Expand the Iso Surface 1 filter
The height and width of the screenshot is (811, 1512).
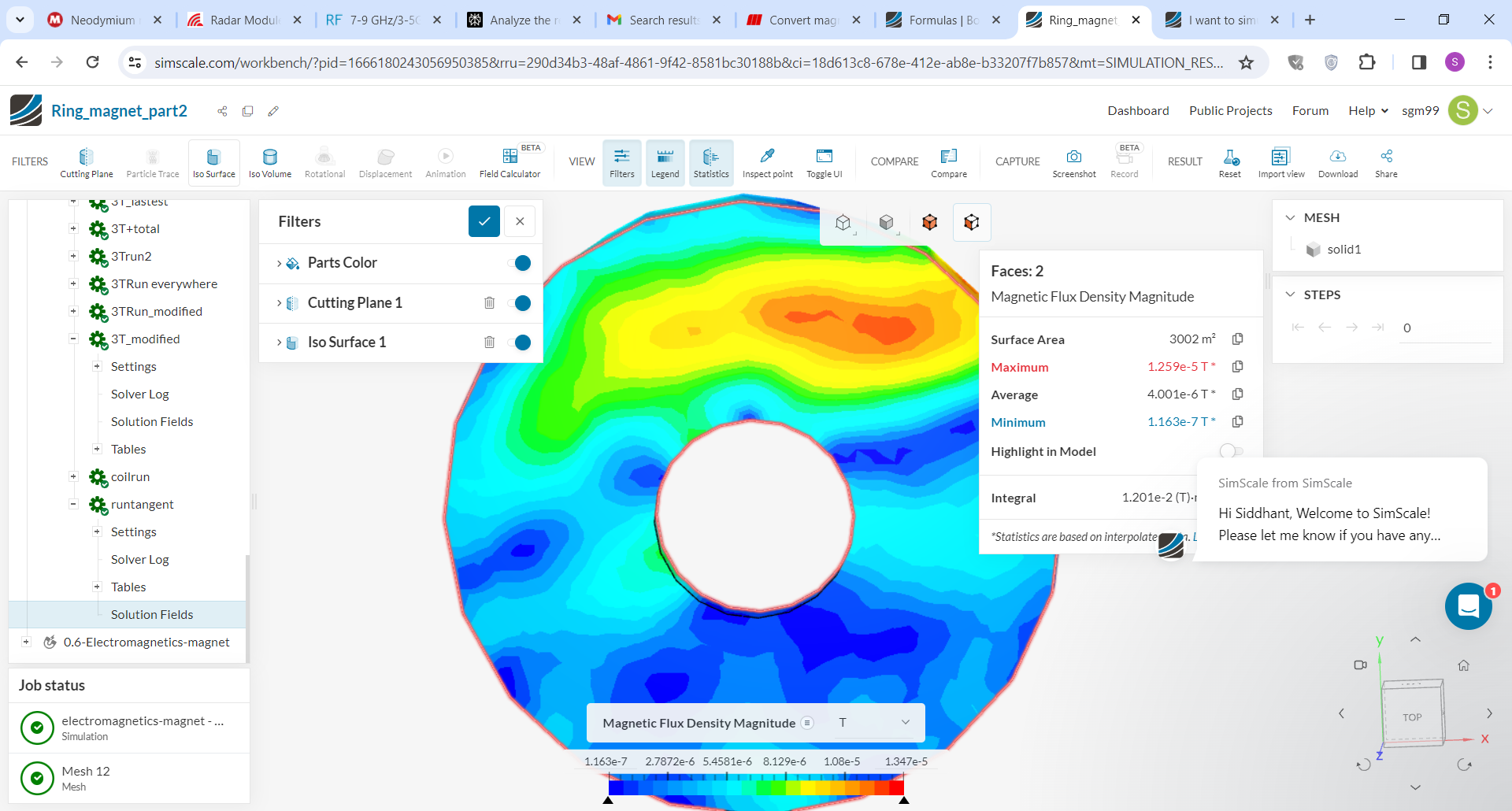(279, 343)
